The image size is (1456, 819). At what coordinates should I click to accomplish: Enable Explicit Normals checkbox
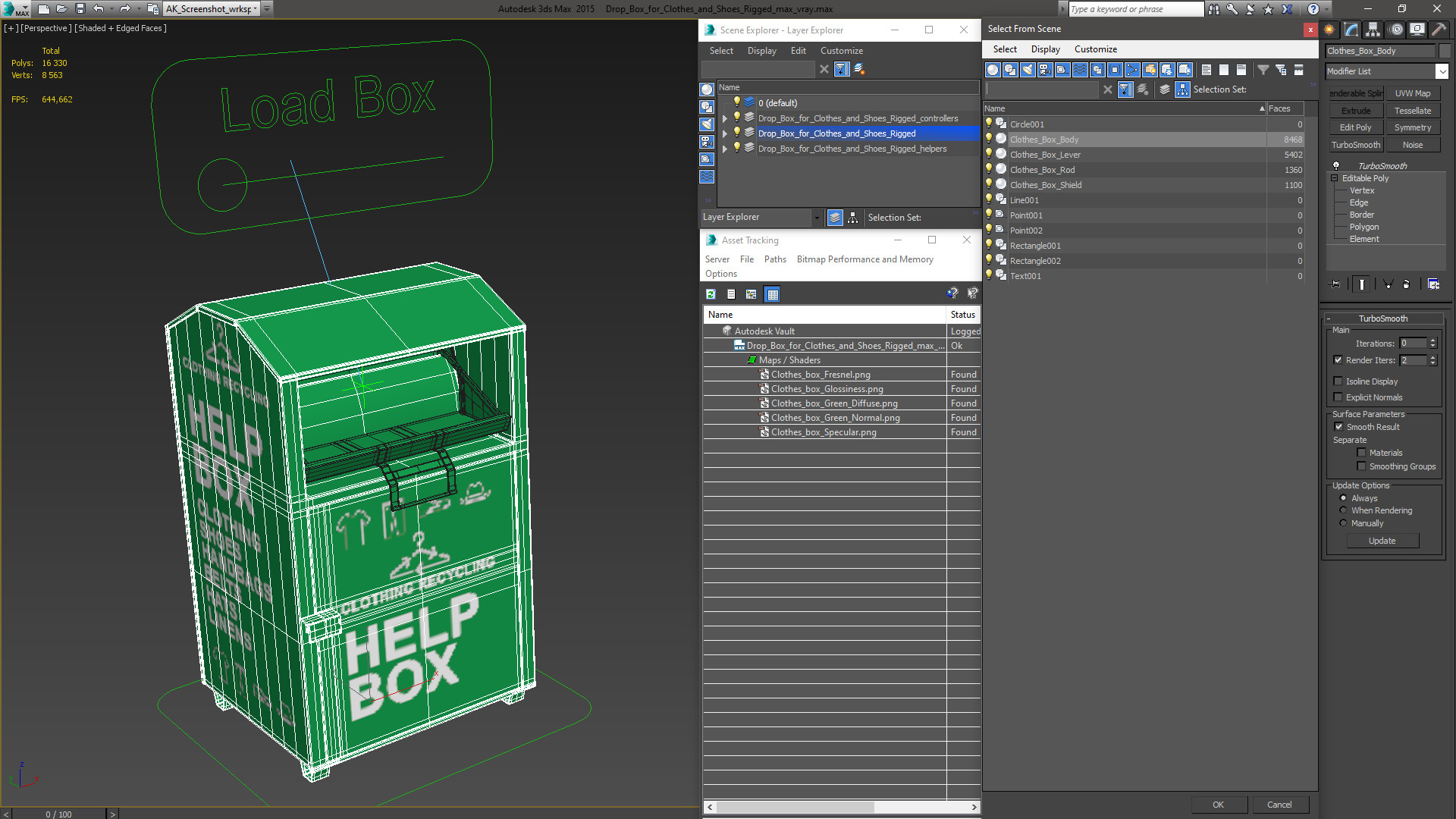tap(1338, 397)
